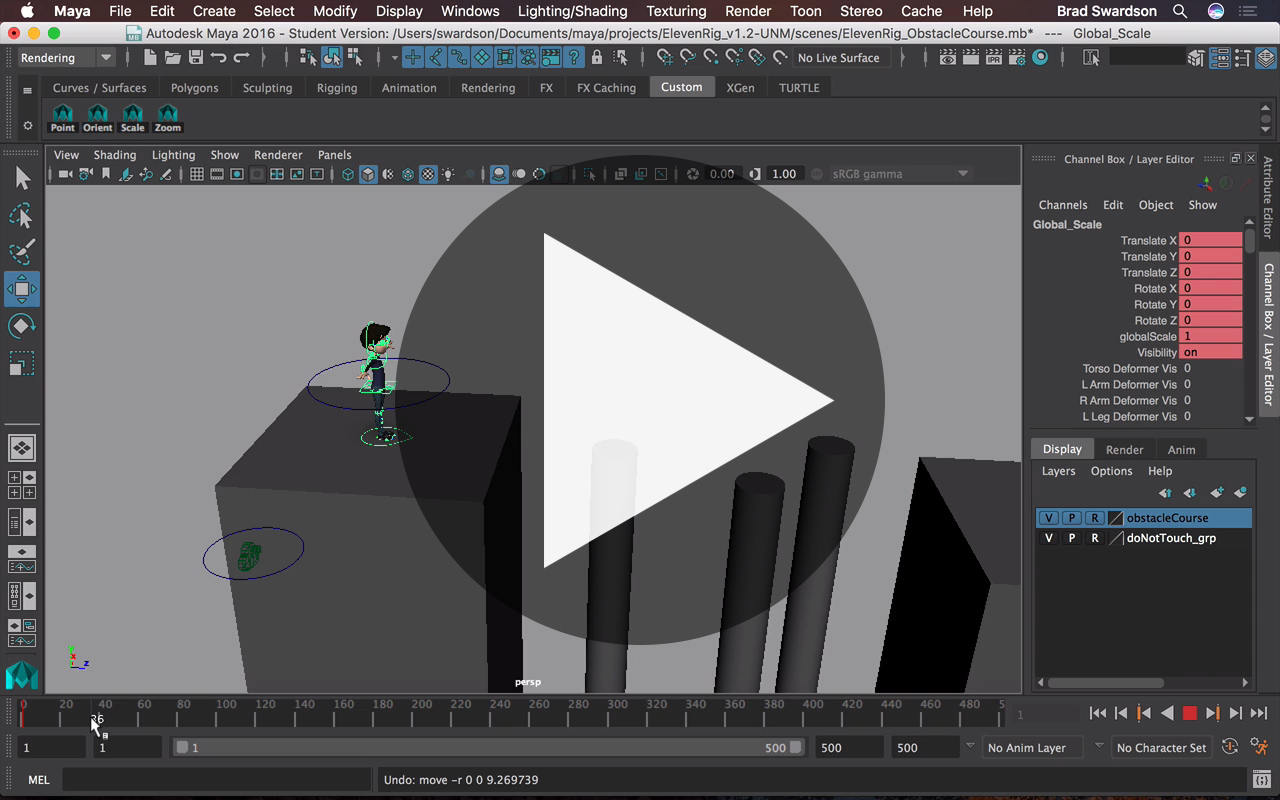
Task: Toggle textured display in viewport
Action: [x=428, y=174]
